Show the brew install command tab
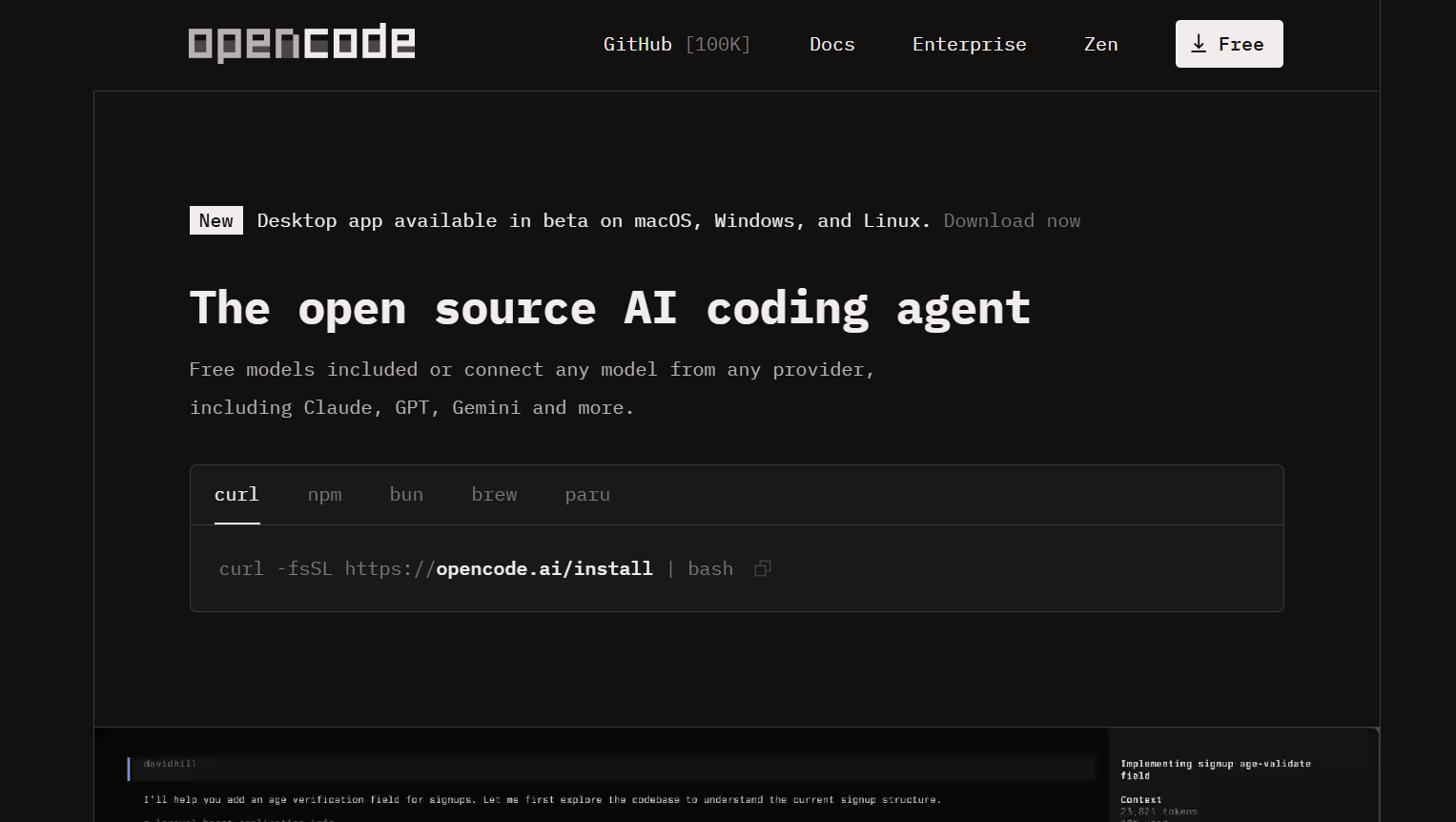Screen dimensions: 1456x822 pos(494,494)
